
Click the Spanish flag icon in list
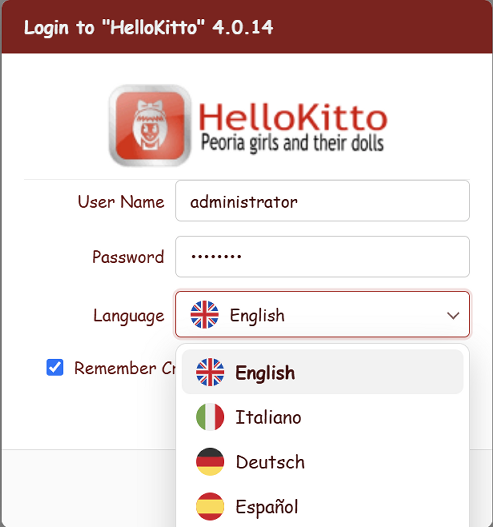210,506
